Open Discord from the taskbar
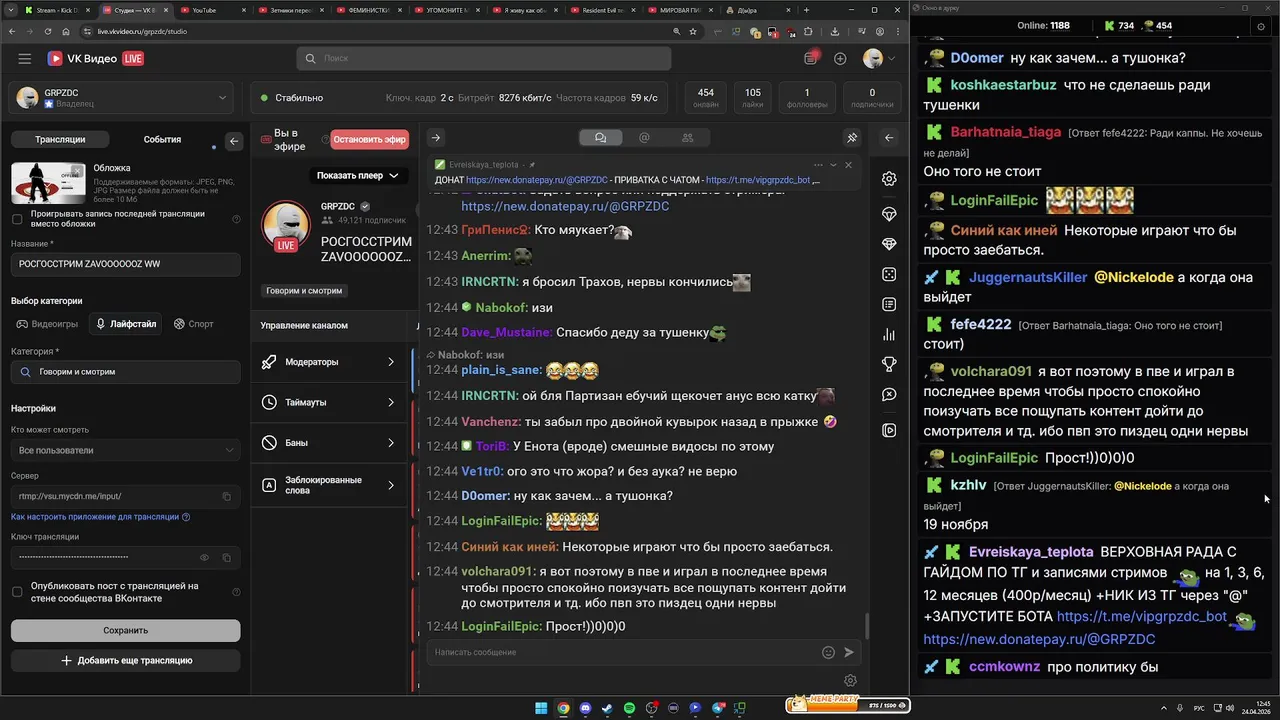 pyautogui.click(x=585, y=708)
